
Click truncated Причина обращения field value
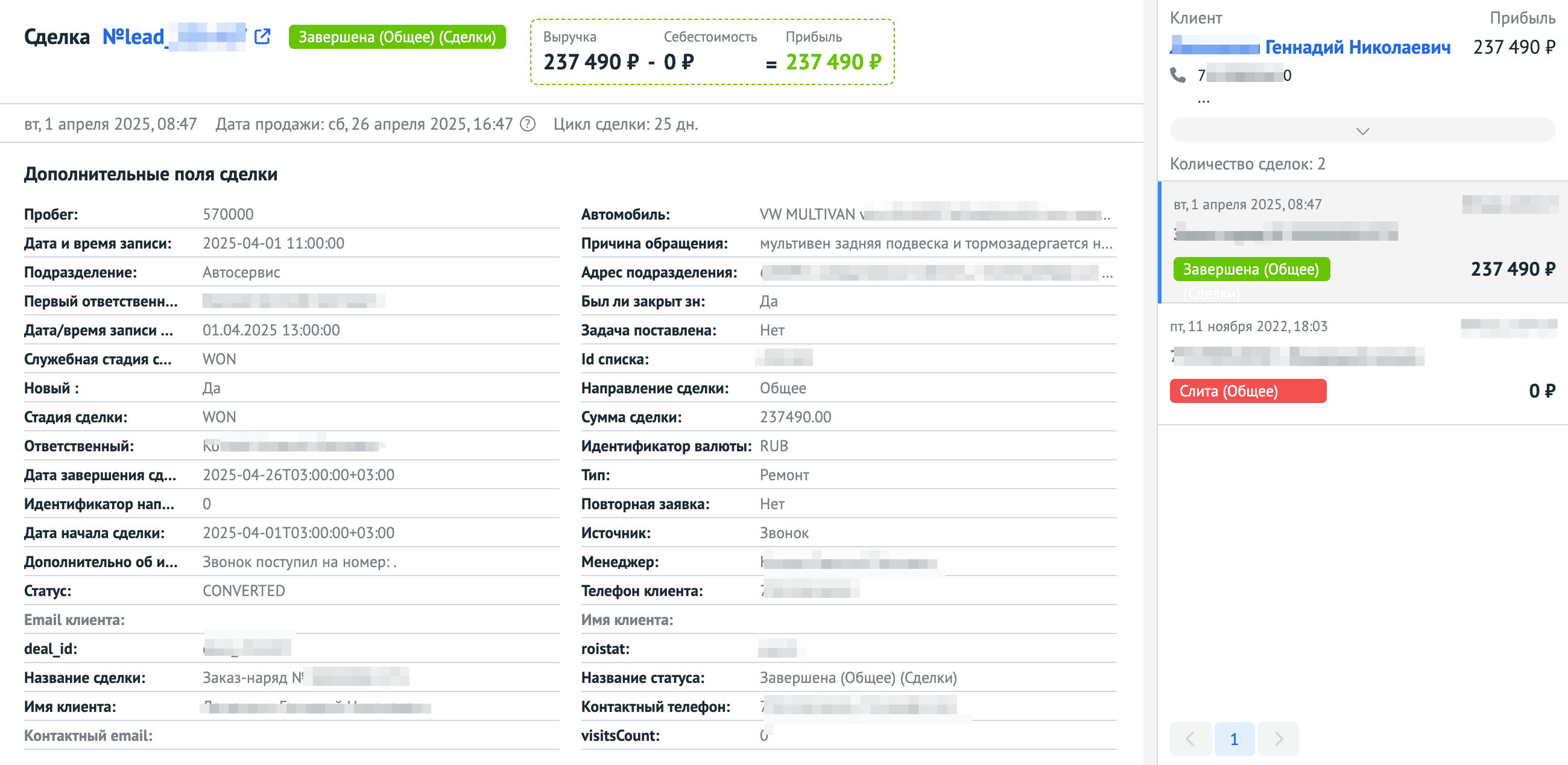click(935, 244)
